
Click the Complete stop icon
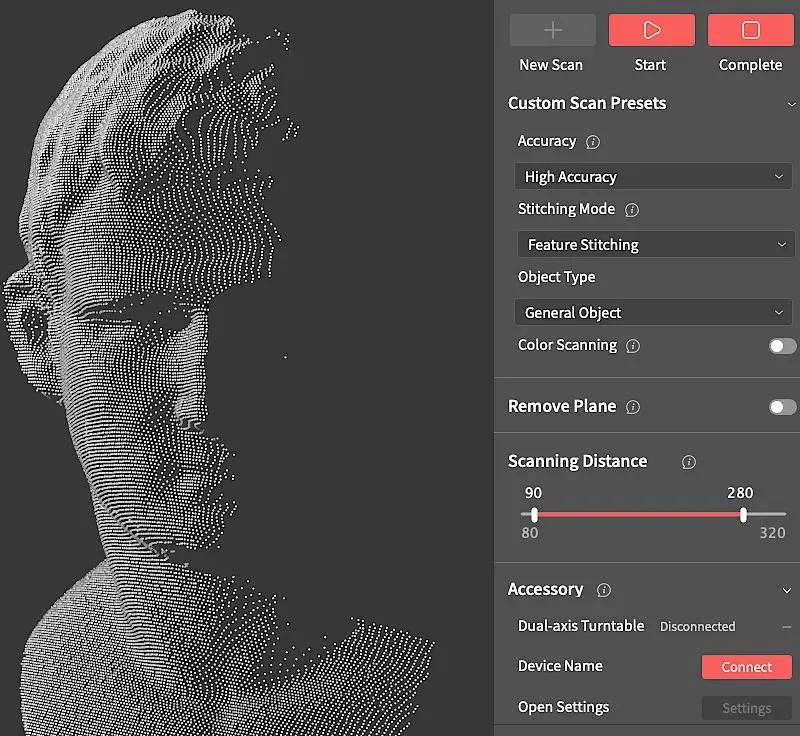click(750, 30)
